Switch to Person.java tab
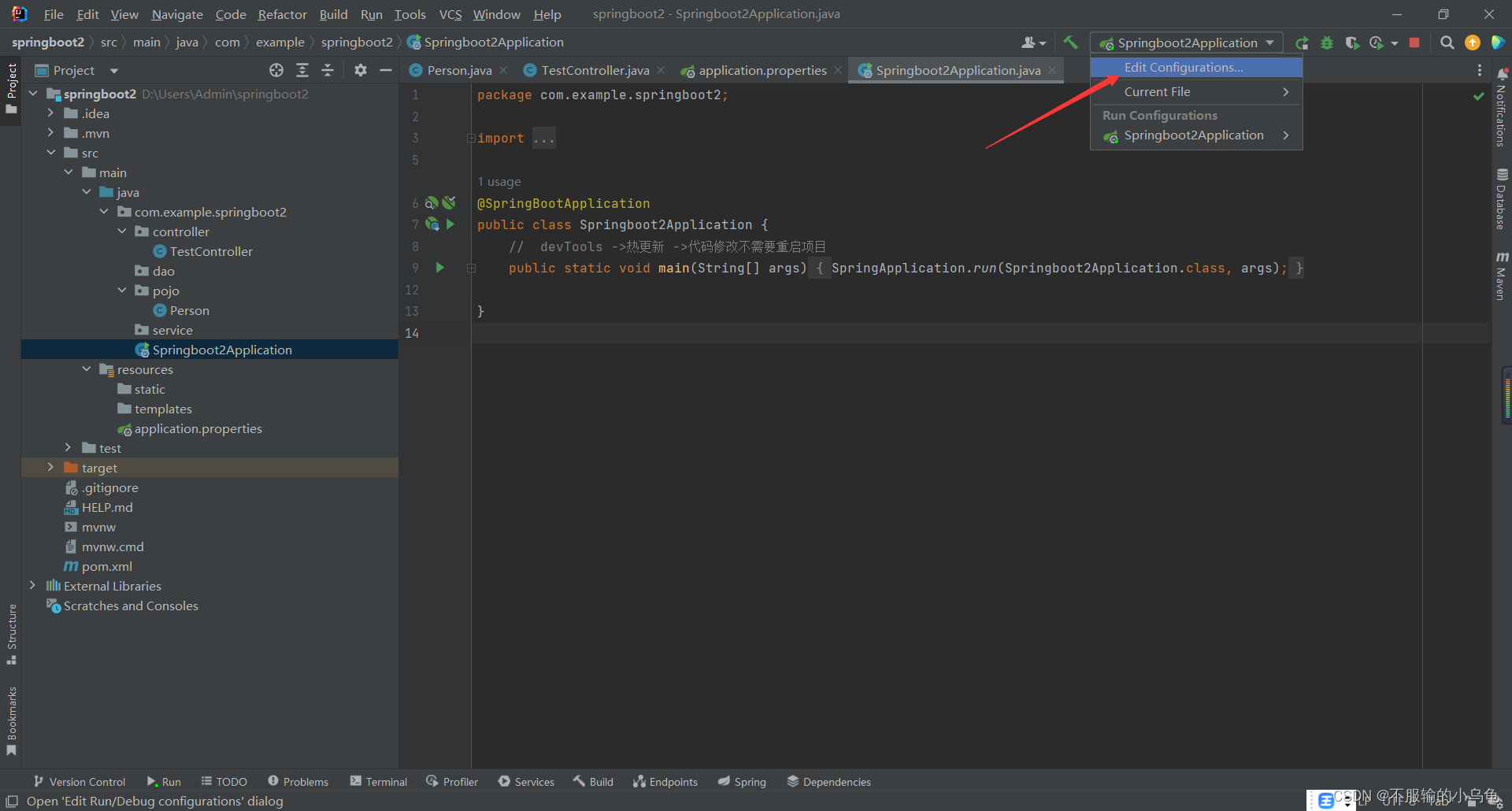The height and width of the screenshot is (811, 1512). 459,70
